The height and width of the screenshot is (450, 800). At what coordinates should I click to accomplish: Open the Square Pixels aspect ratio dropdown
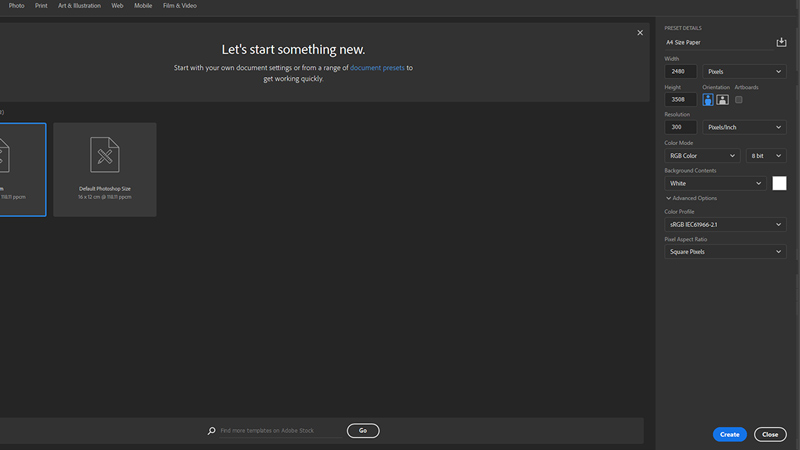[x=725, y=252]
